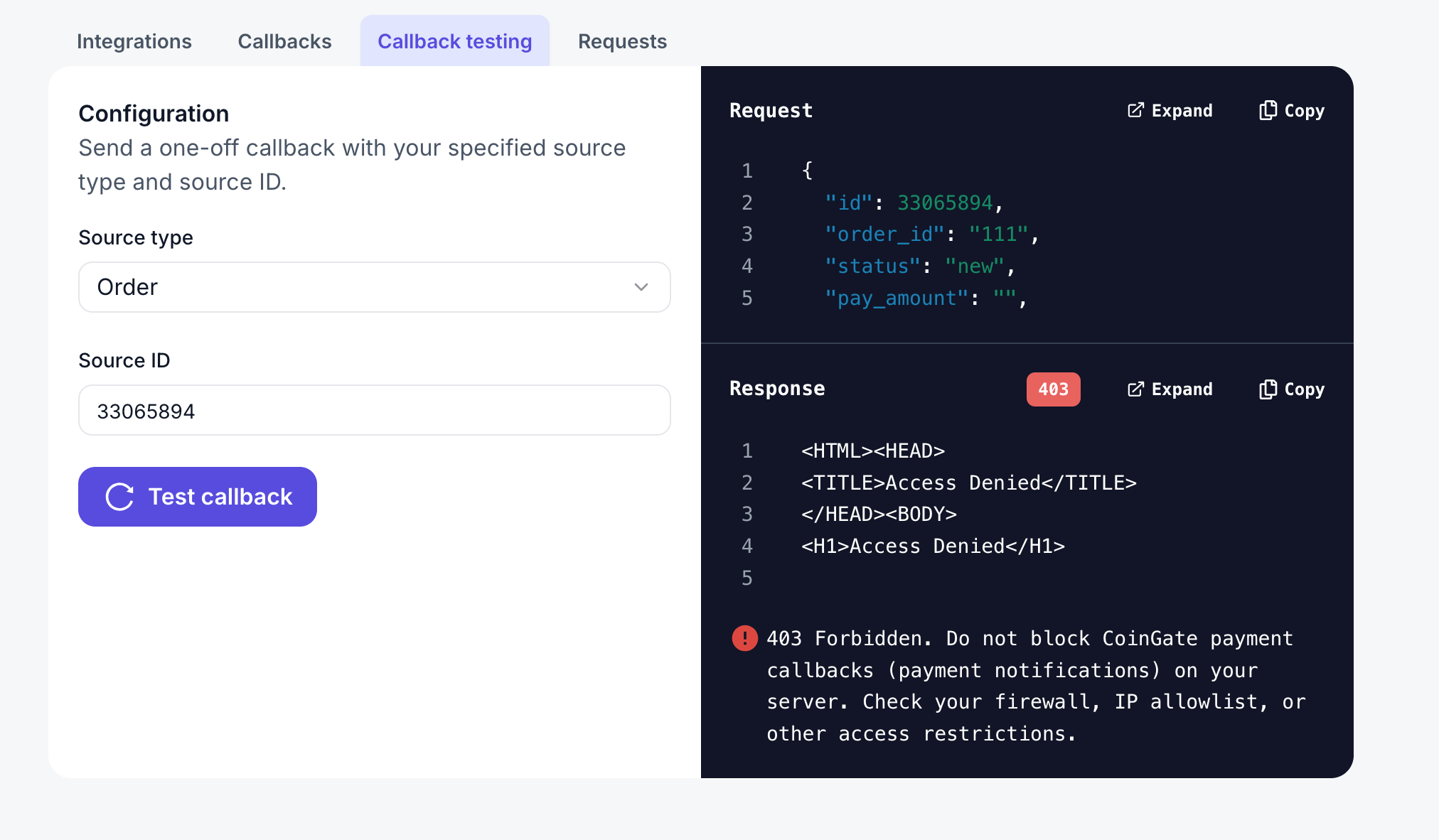Click the Access Denied title line in response
Image resolution: width=1439 pixels, height=840 pixels.
pos(968,483)
